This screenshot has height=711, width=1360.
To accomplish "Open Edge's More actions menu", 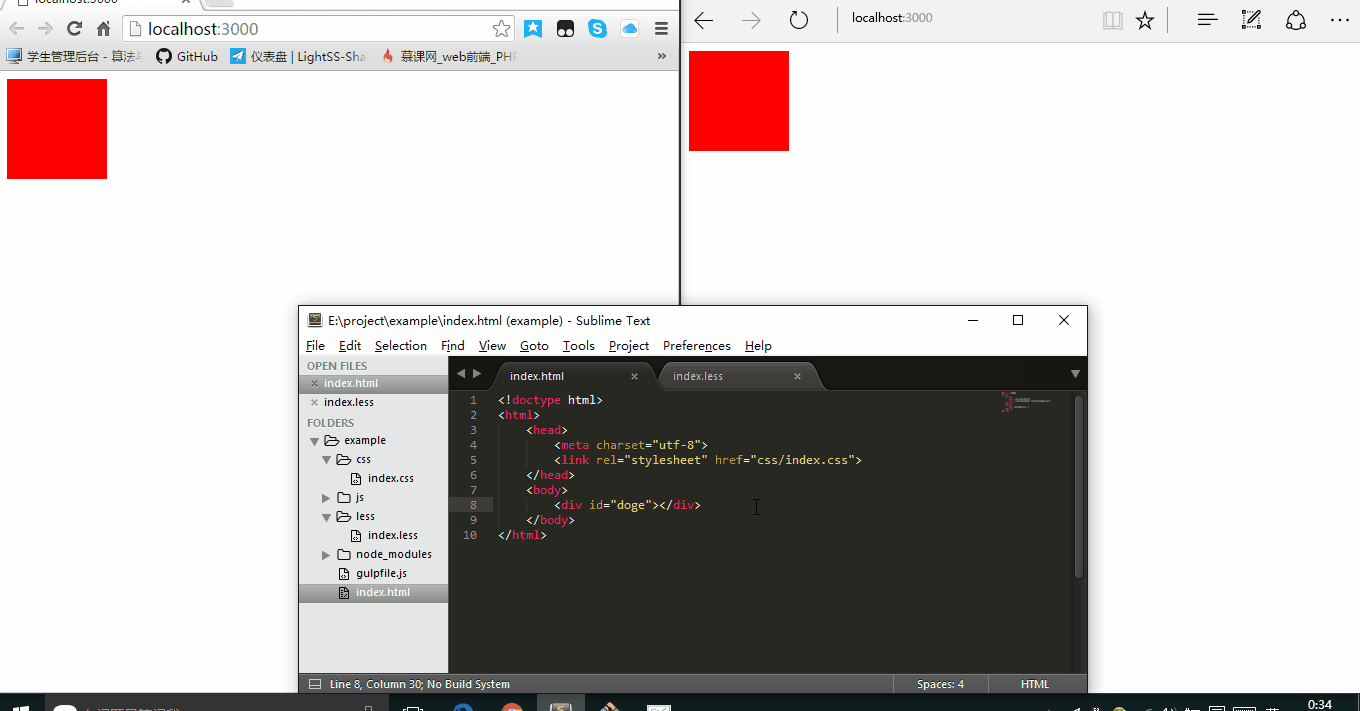I will coord(1340,20).
